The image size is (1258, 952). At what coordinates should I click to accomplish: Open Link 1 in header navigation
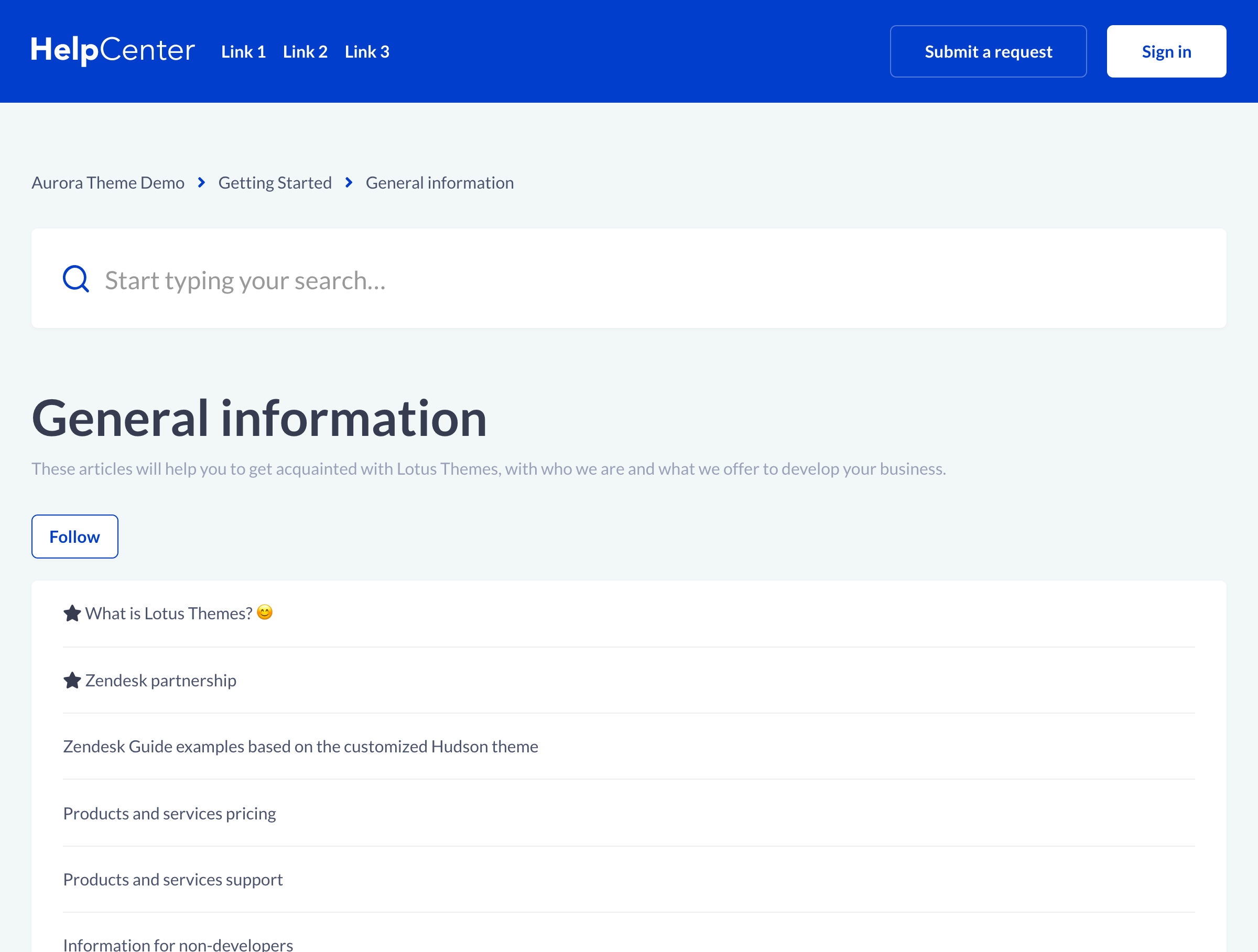243,52
